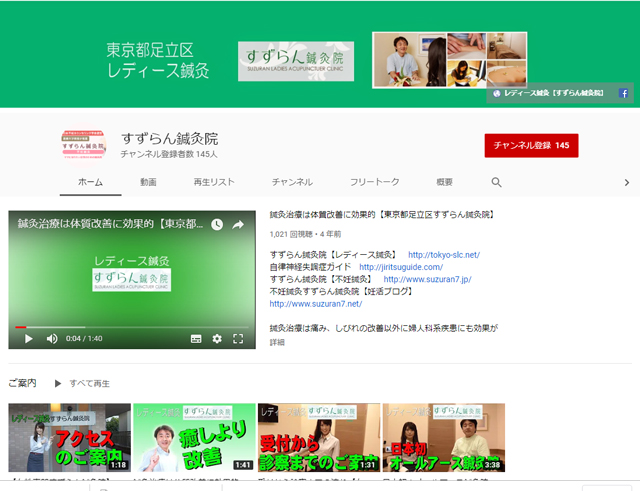The width and height of the screenshot is (640, 491).
Task: Click the Watch Later clock icon
Action: pos(217,224)
